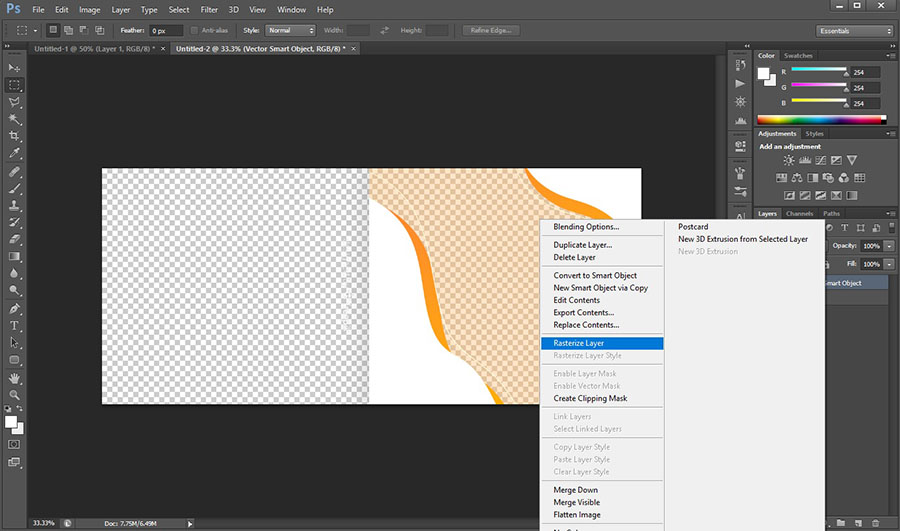The image size is (900, 531).
Task: Click the Refine Edge button
Action: click(491, 30)
